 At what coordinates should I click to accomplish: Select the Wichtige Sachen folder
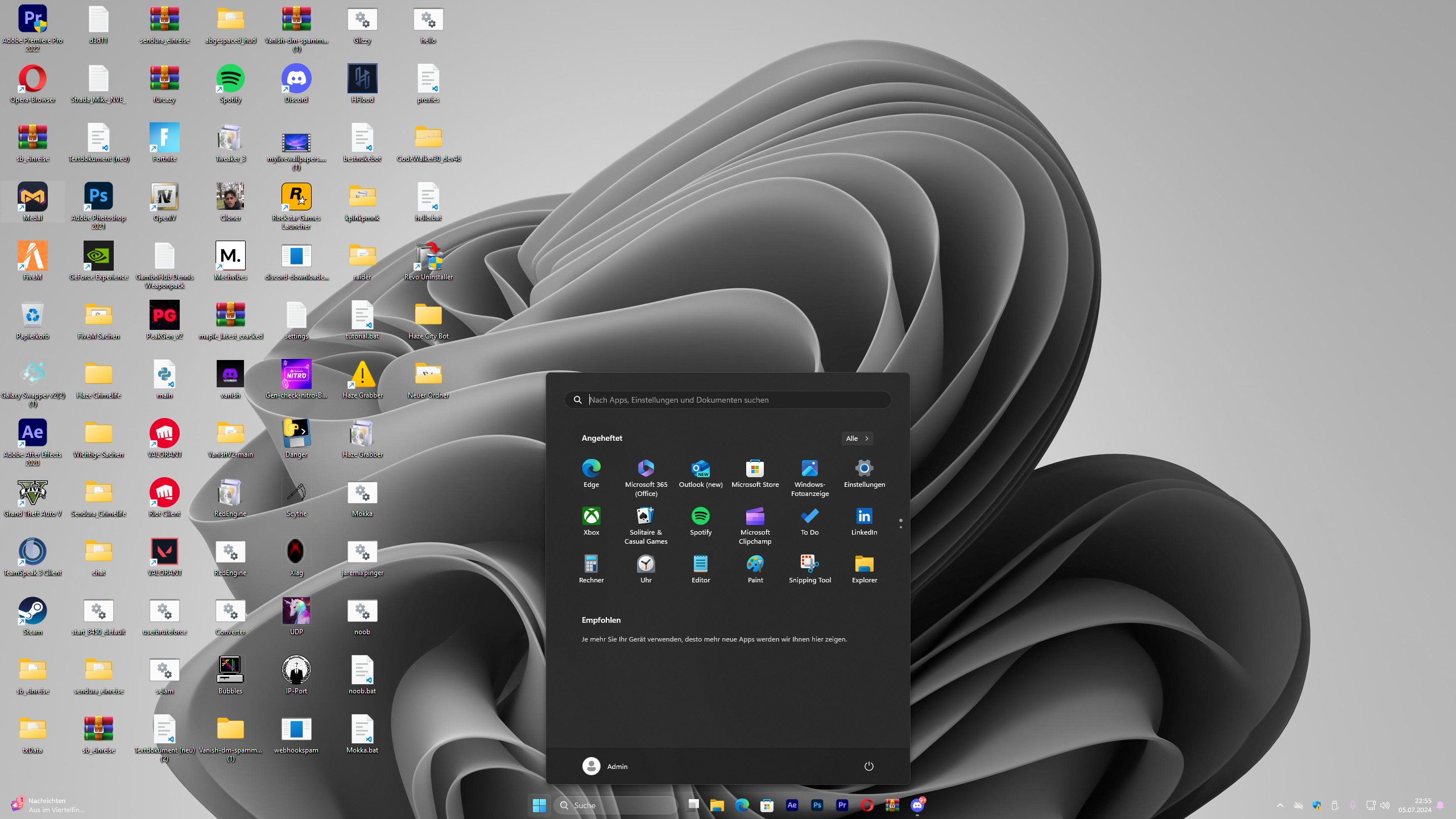coord(98,439)
